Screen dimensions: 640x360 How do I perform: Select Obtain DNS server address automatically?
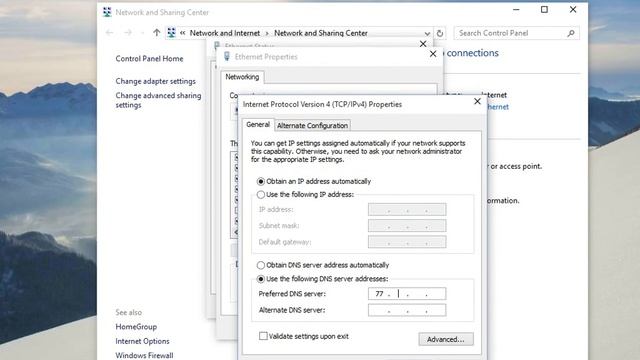click(x=261, y=265)
